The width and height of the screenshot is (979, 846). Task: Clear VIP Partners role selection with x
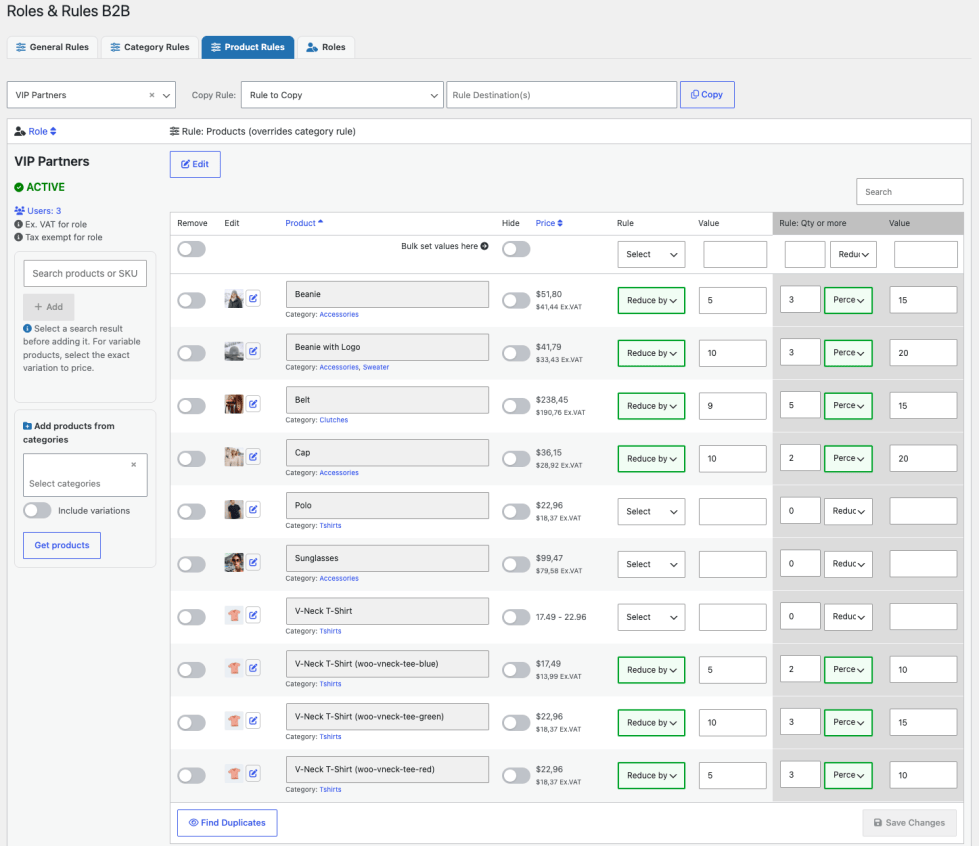tap(152, 95)
